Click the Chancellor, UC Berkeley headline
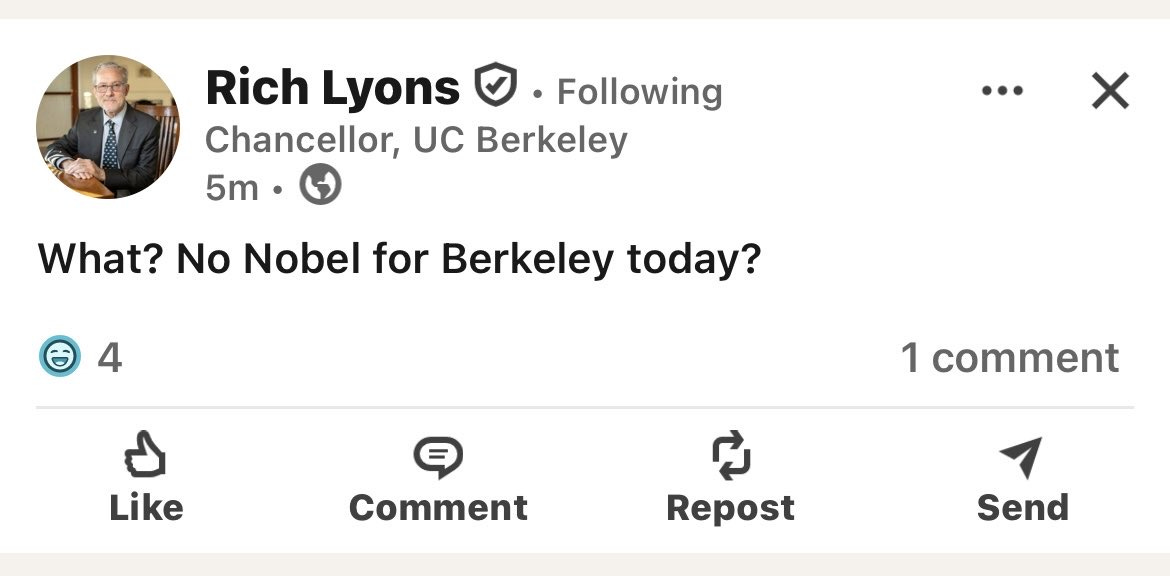 pos(416,140)
